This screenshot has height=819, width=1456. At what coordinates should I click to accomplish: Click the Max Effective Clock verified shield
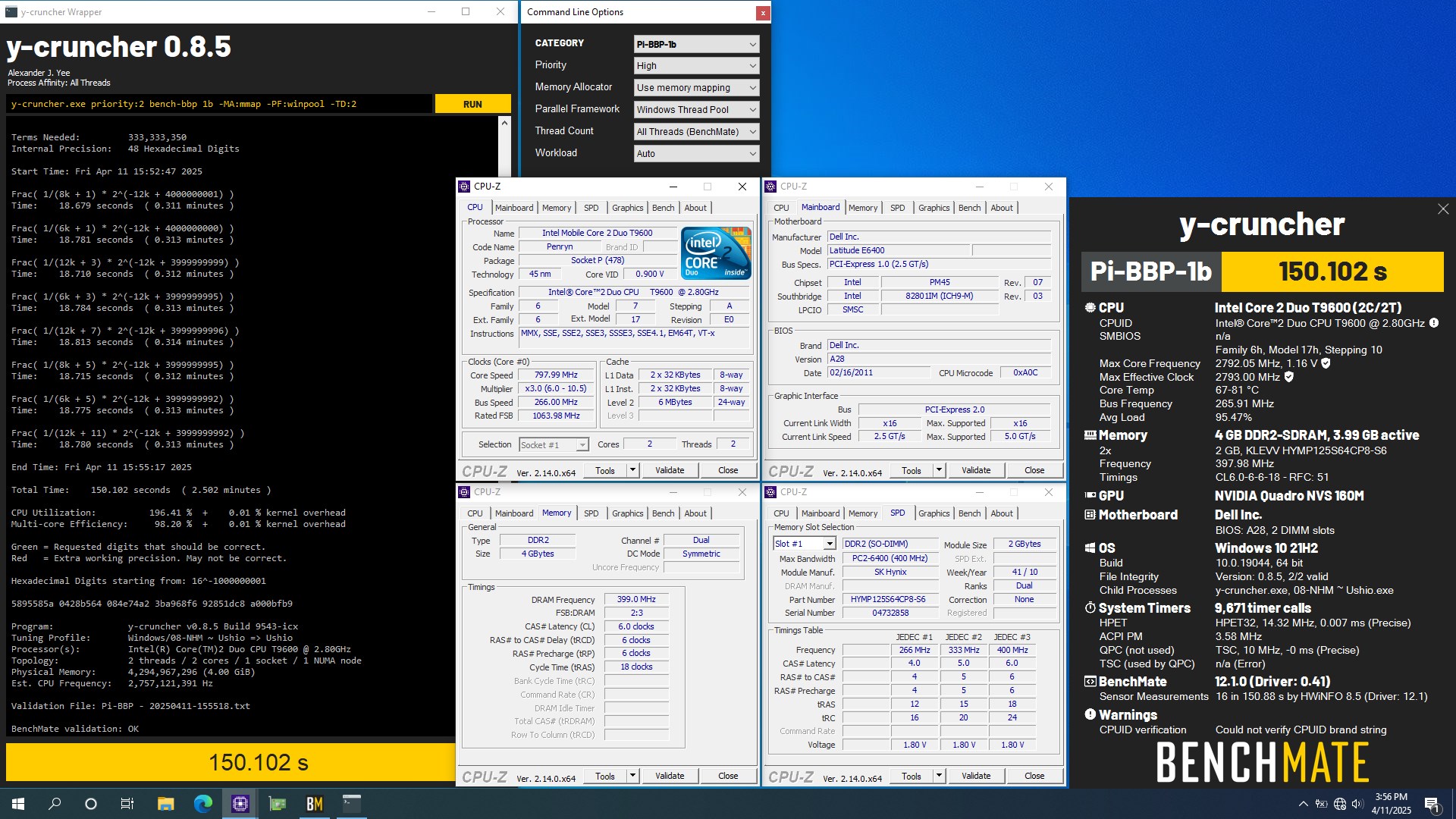tap(1289, 377)
